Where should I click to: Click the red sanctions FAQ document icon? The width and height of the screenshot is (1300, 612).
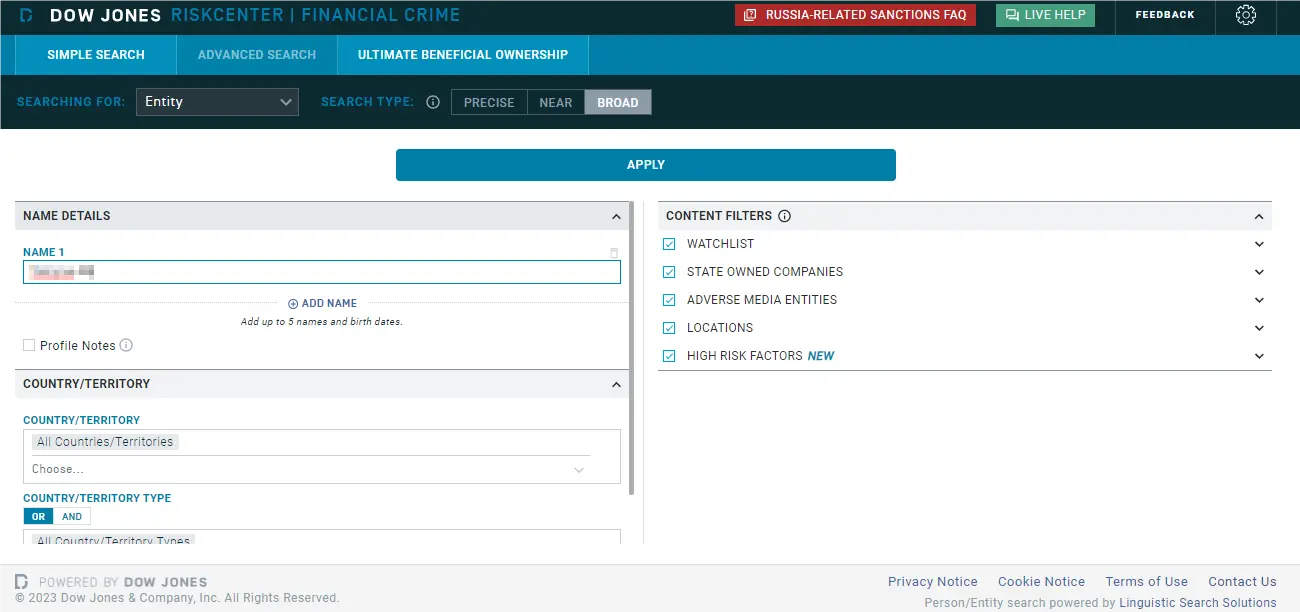(x=751, y=15)
